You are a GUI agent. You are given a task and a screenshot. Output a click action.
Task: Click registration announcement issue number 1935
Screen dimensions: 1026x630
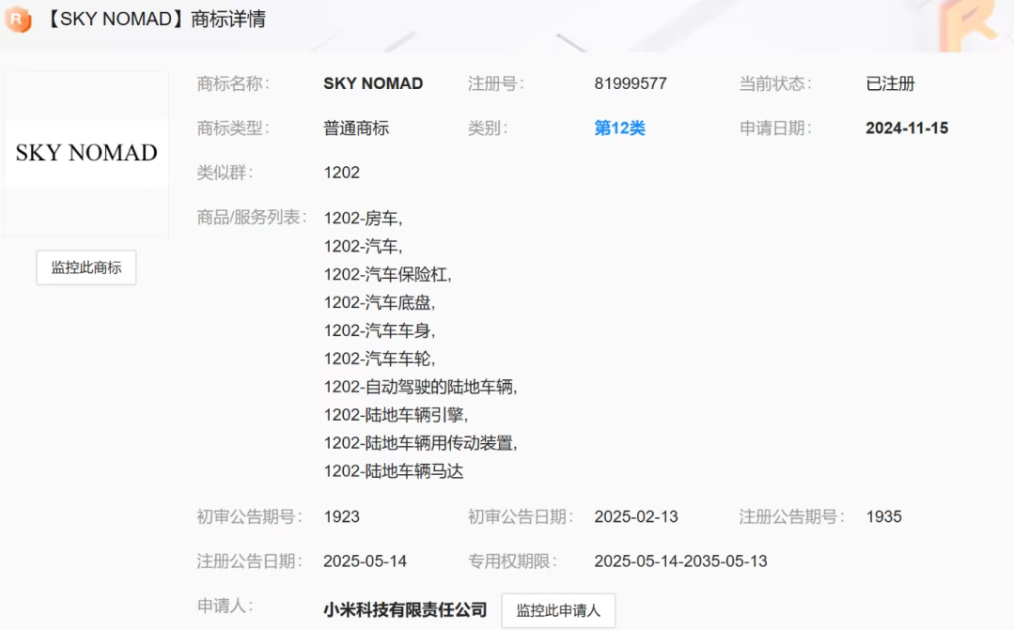884,517
